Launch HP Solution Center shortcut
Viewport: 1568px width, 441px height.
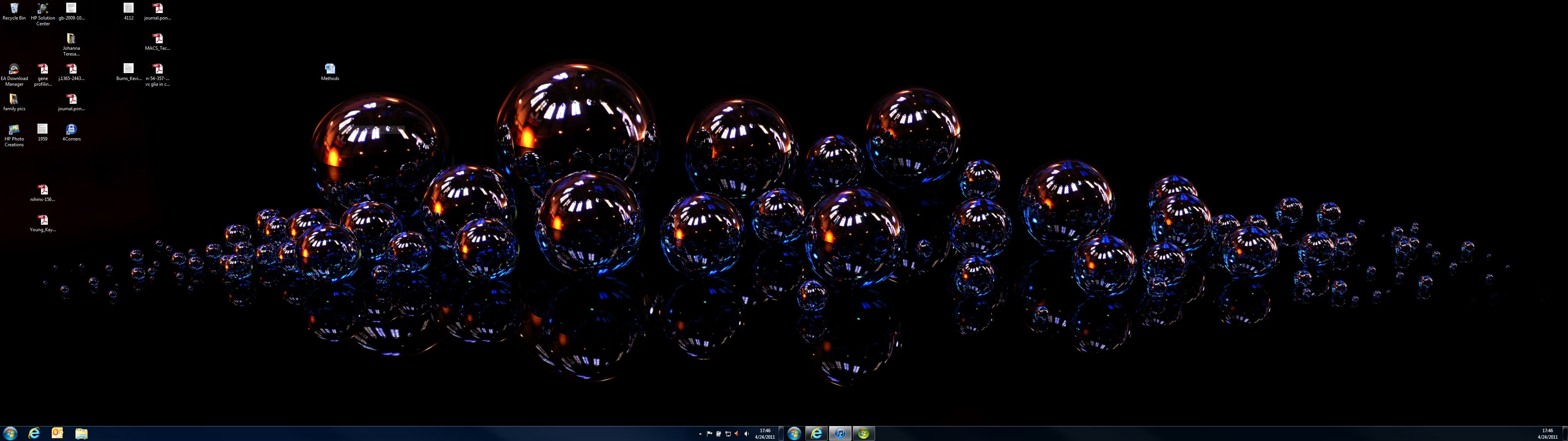coord(42,10)
